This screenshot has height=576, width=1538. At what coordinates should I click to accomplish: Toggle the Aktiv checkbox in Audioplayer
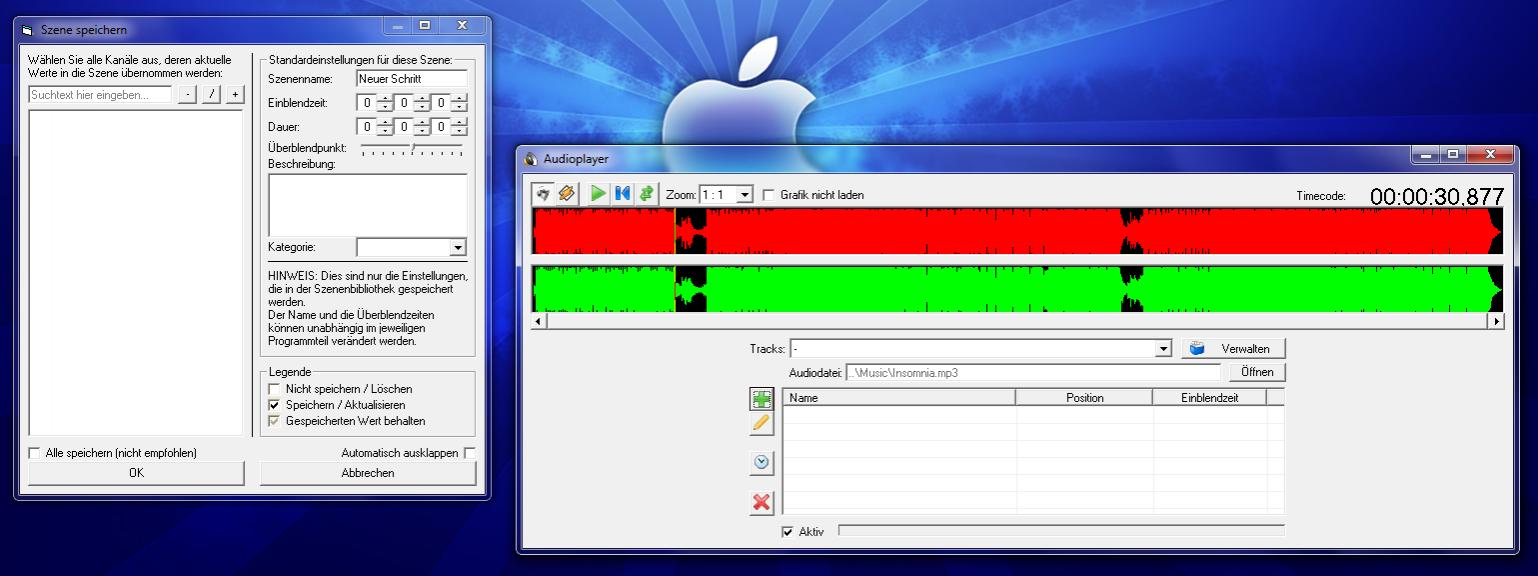pos(788,532)
